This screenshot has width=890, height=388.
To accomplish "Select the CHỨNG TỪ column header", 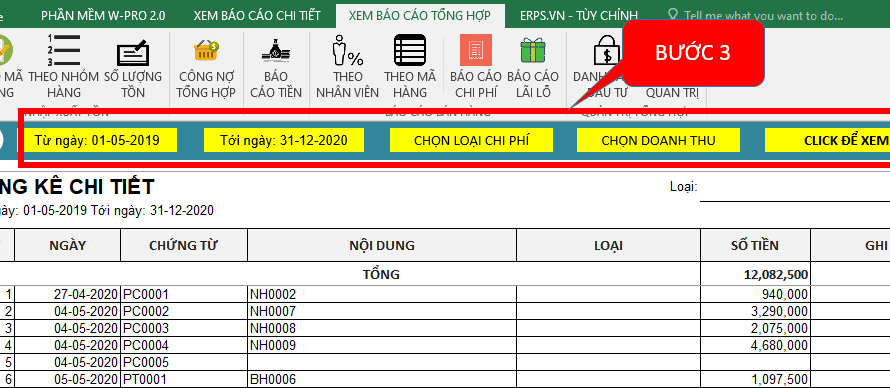I will click(184, 245).
